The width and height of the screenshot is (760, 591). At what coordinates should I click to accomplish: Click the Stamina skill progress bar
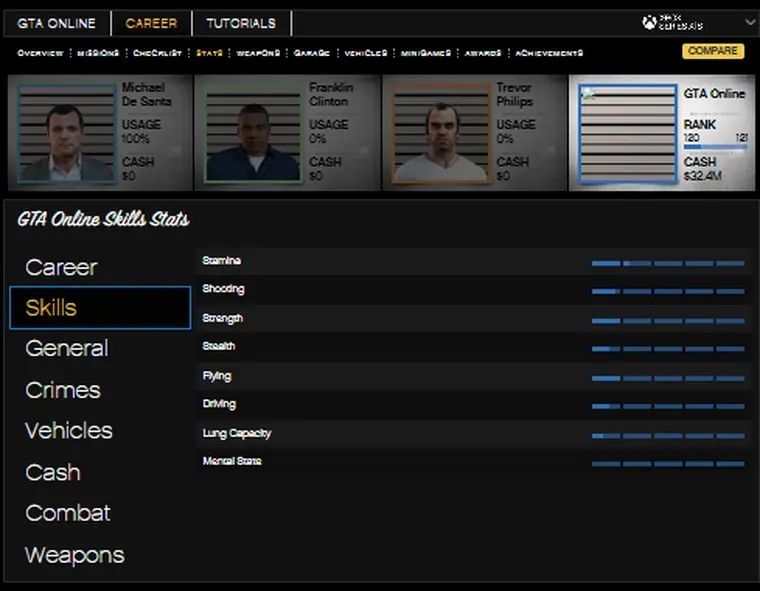(x=667, y=263)
